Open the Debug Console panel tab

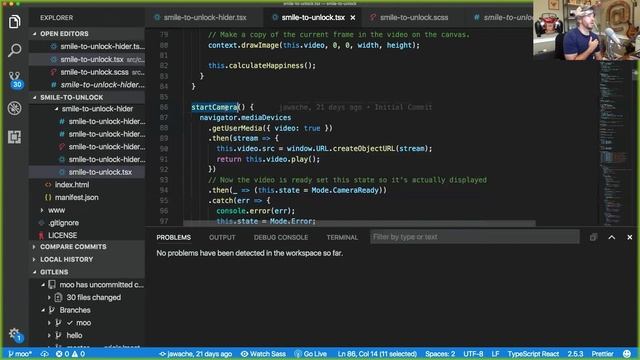click(x=281, y=237)
